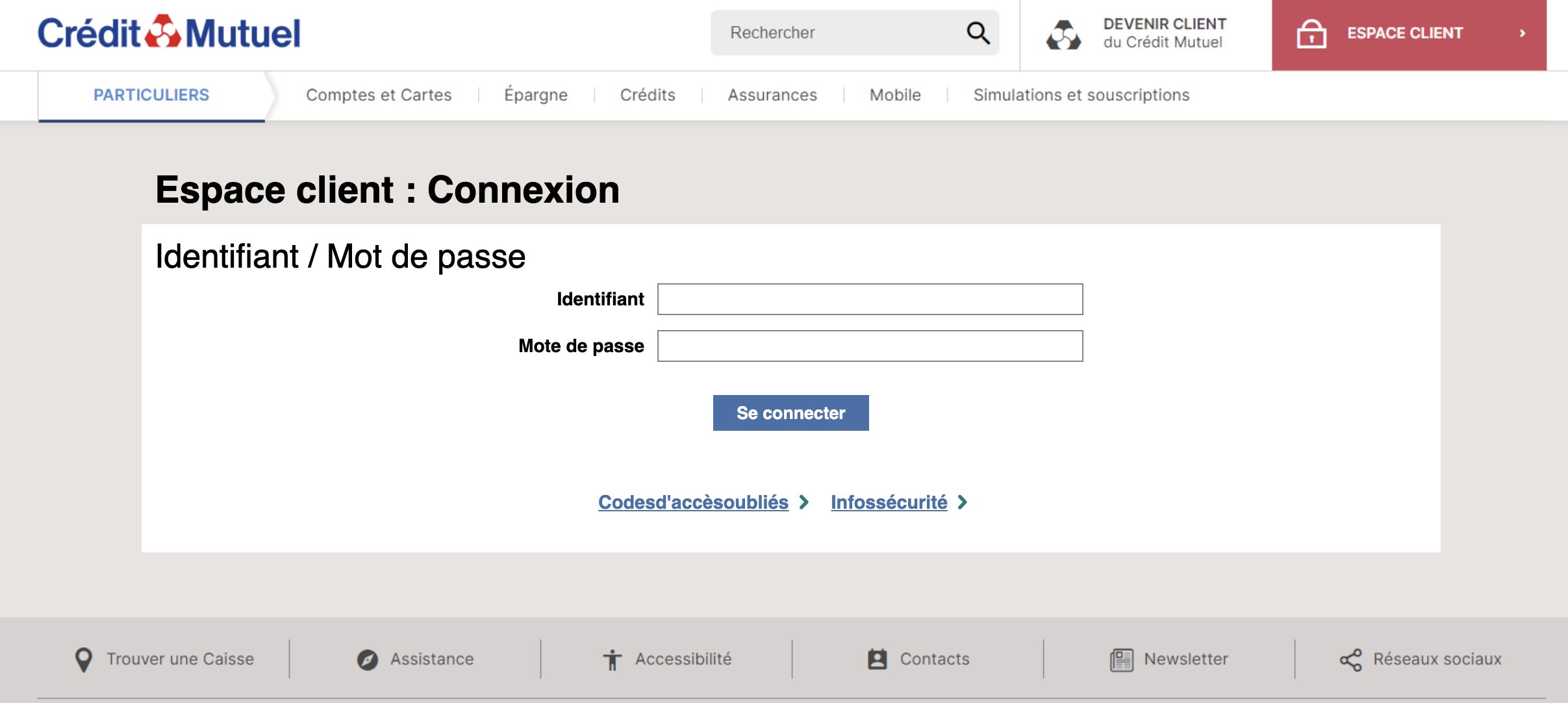The height and width of the screenshot is (703, 1568).
Task: Select the PARTICULIERS tab
Action: [151, 95]
